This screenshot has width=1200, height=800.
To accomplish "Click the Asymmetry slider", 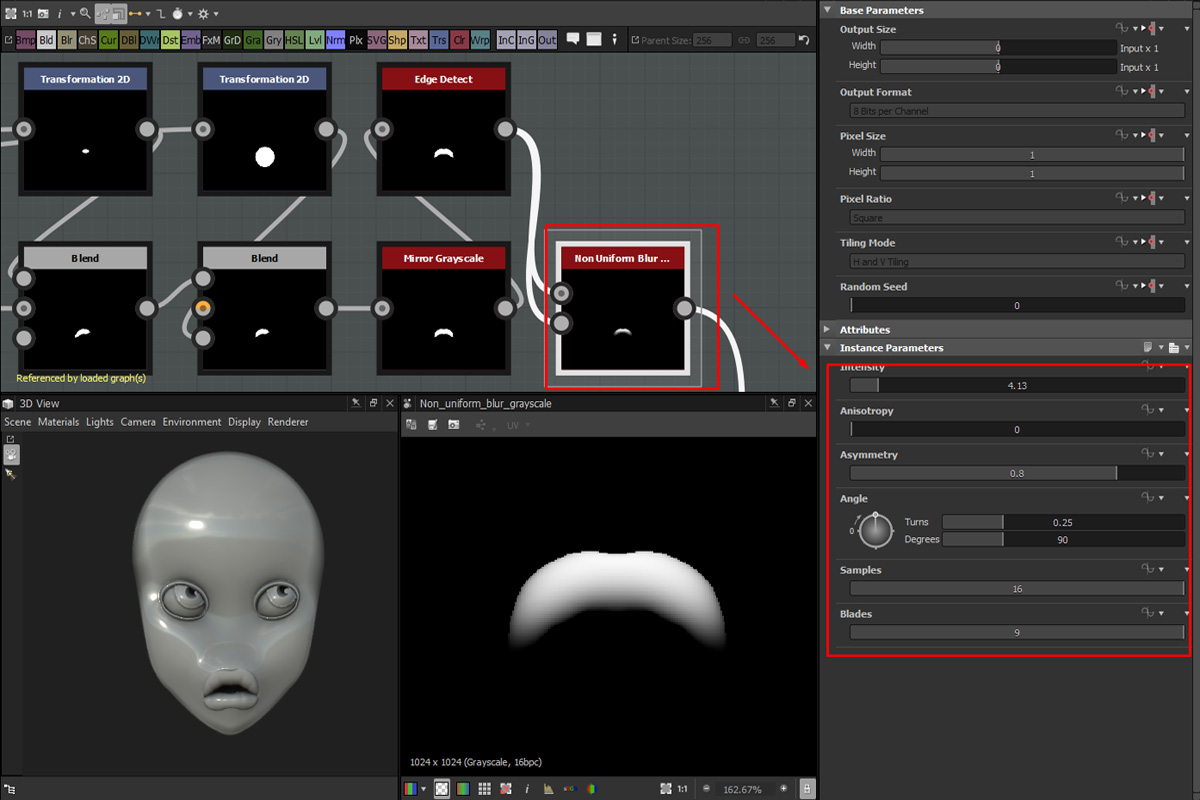I will click(1016, 473).
